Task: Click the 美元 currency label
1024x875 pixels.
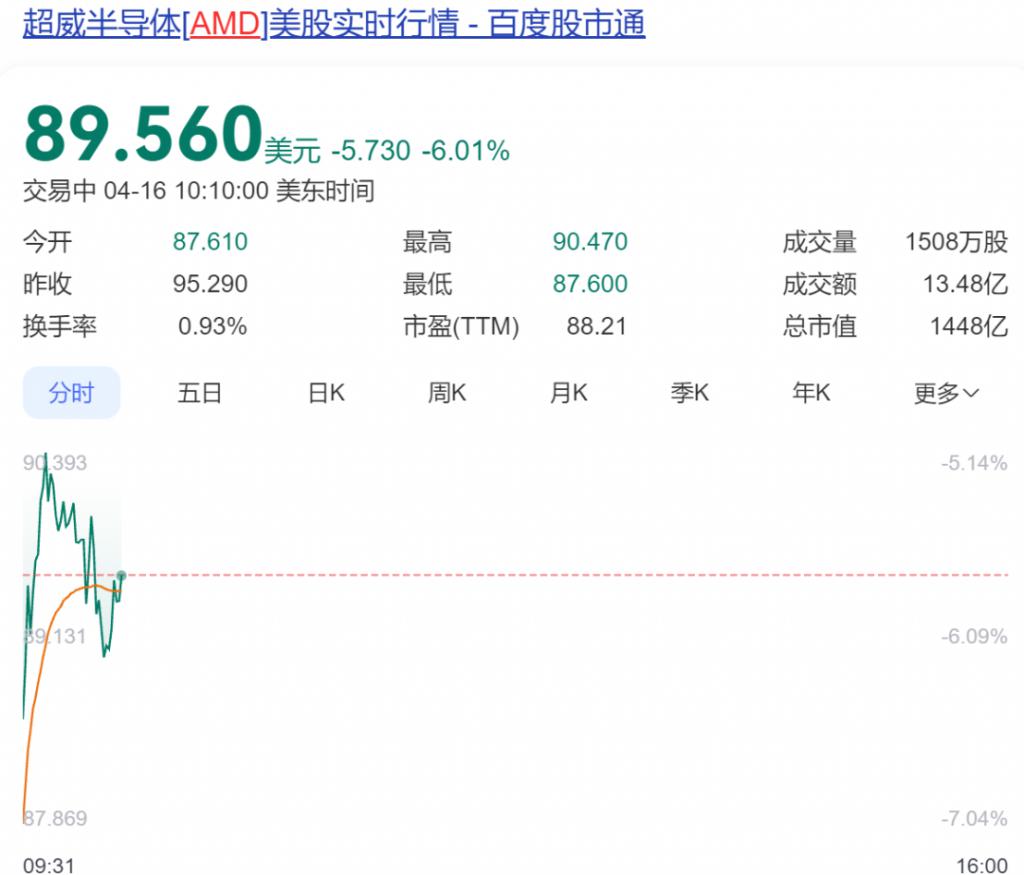Action: coord(293,151)
